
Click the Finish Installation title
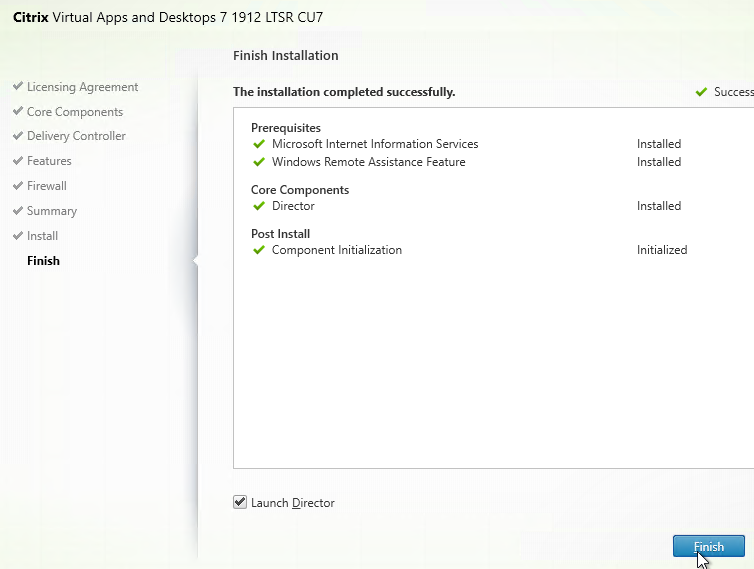[286, 55]
